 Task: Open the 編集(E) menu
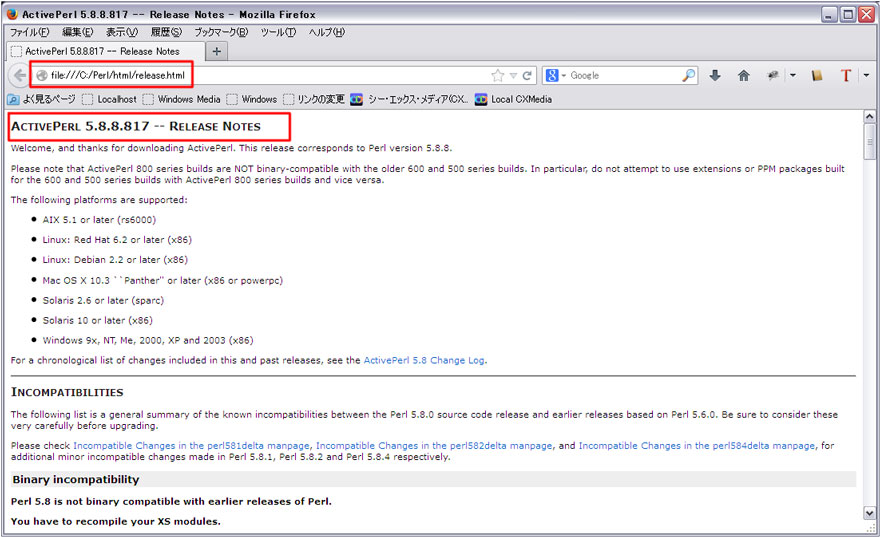[77, 32]
